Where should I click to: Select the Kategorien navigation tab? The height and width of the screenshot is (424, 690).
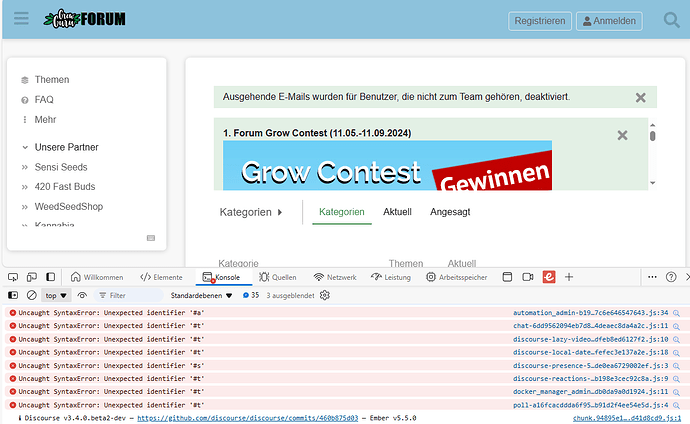(x=341, y=212)
